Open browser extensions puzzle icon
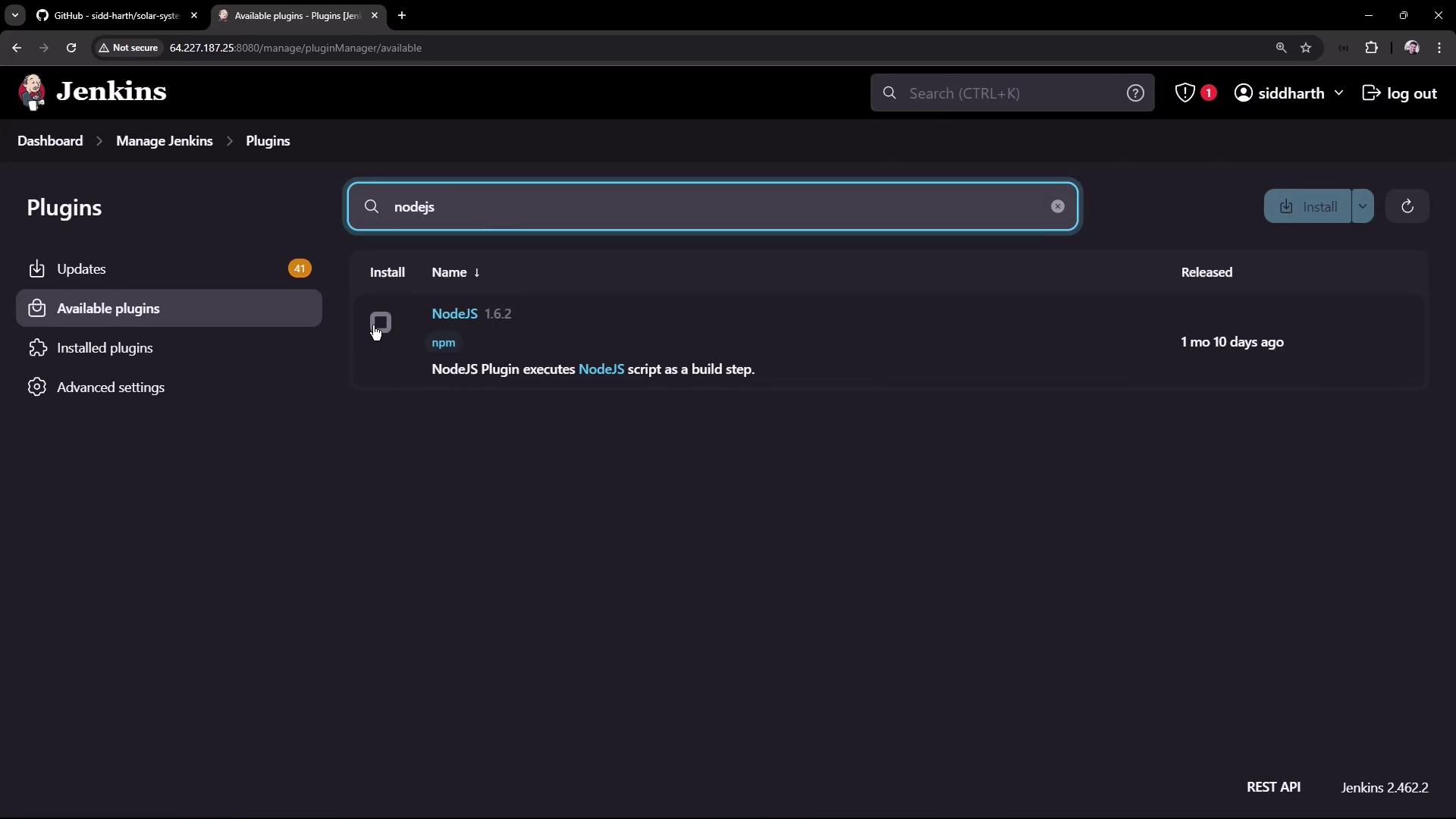Image resolution: width=1456 pixels, height=819 pixels. click(x=1371, y=48)
